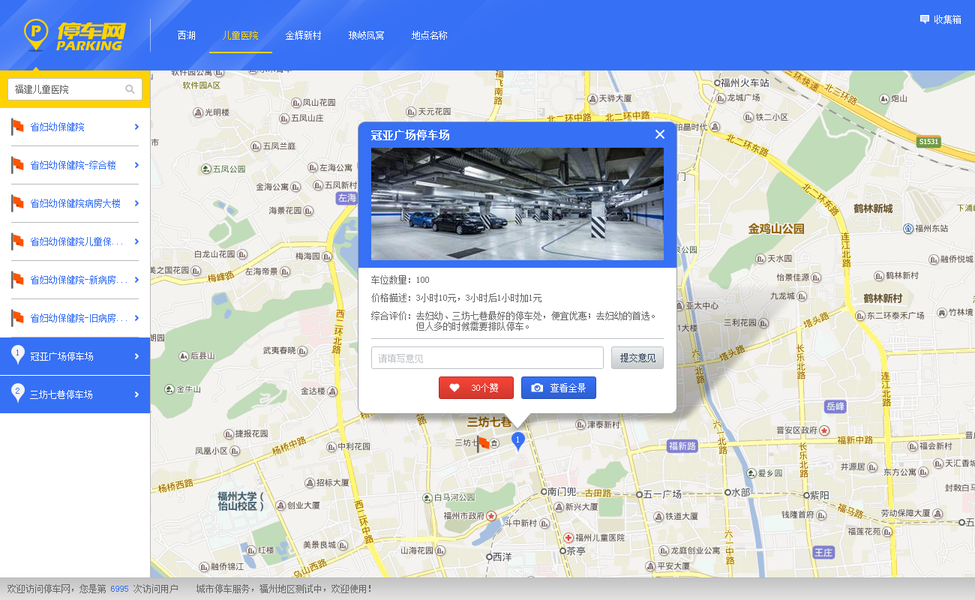
Task: Click the visitor count 6995
Action: [x=119, y=589]
